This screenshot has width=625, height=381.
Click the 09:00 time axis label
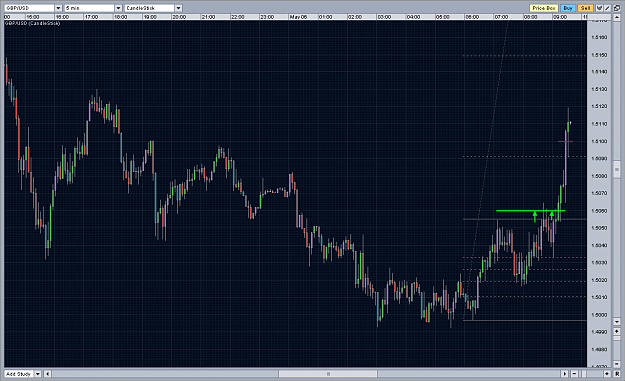tap(560, 17)
